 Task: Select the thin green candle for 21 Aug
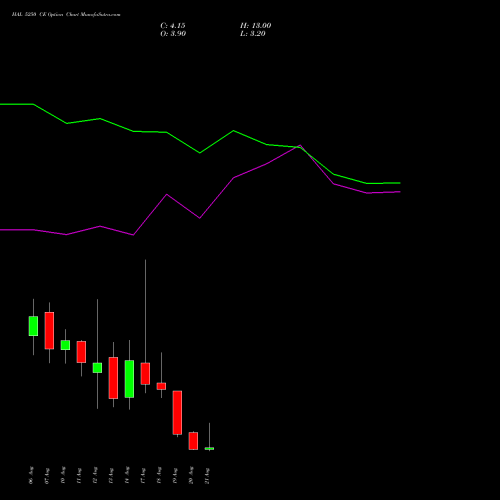(x=209, y=449)
